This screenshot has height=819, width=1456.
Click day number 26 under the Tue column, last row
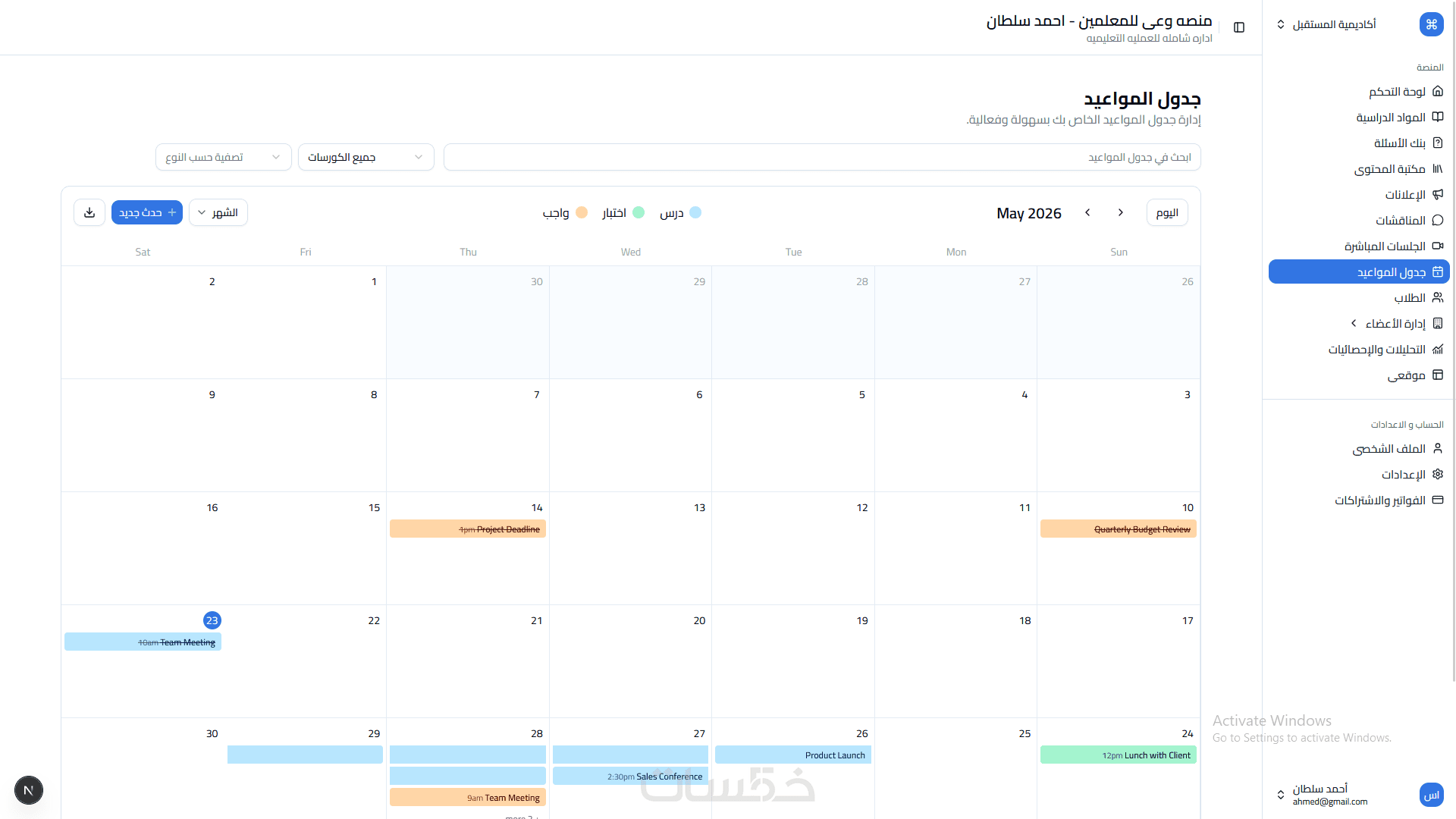coord(862,733)
